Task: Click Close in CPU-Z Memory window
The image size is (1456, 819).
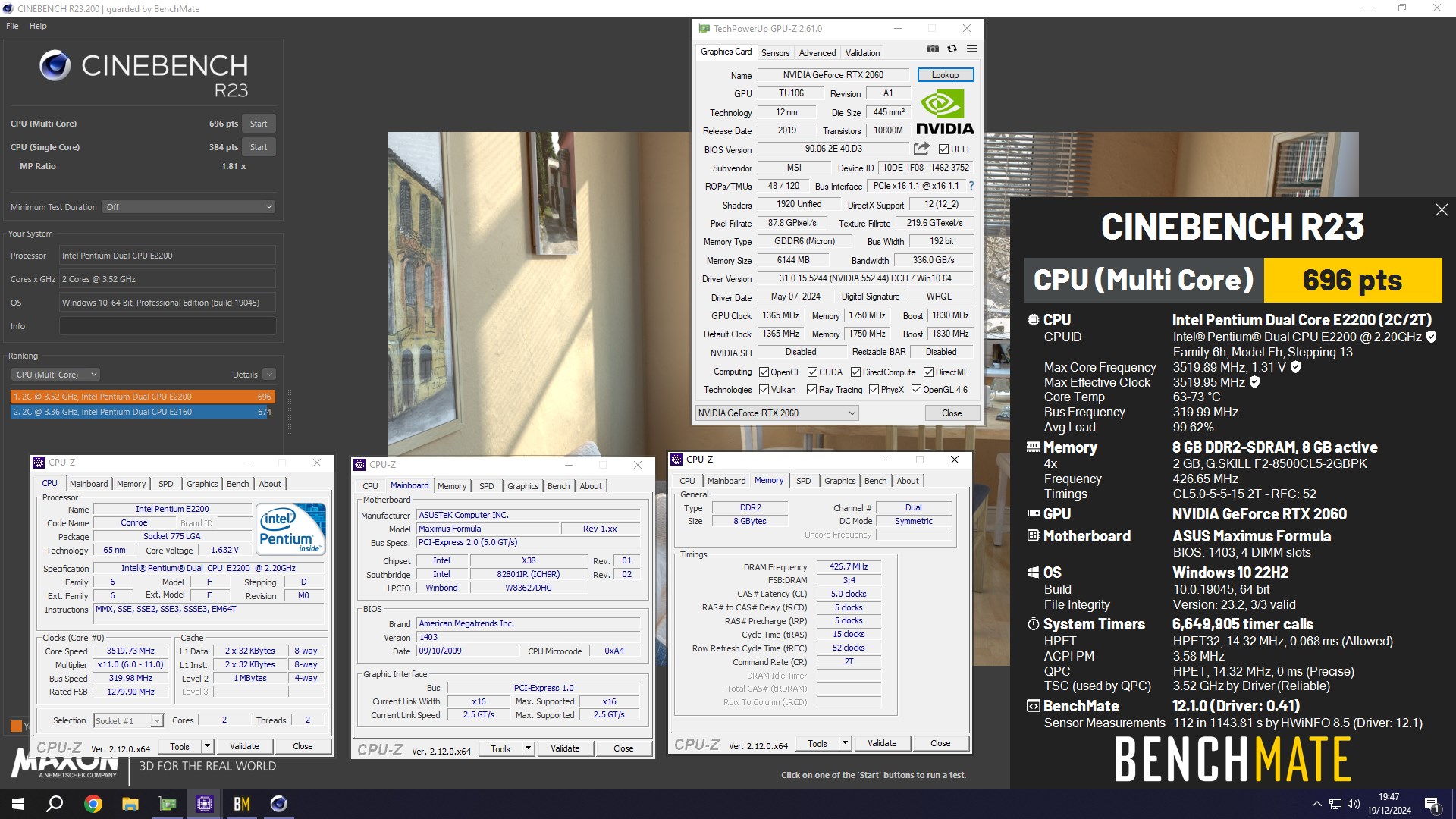Action: coord(940,744)
